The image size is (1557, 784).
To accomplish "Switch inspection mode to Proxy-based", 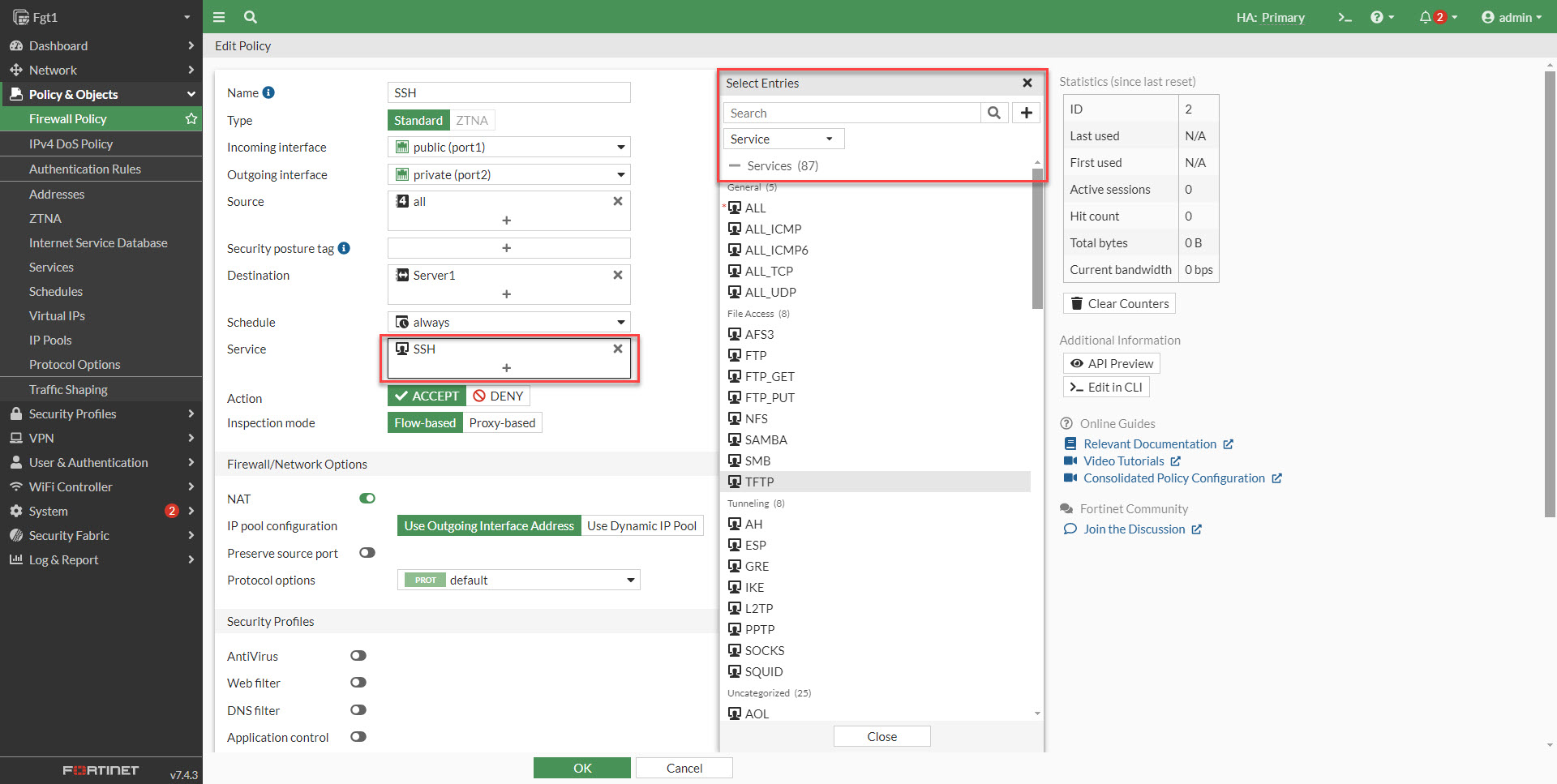I will (502, 422).
